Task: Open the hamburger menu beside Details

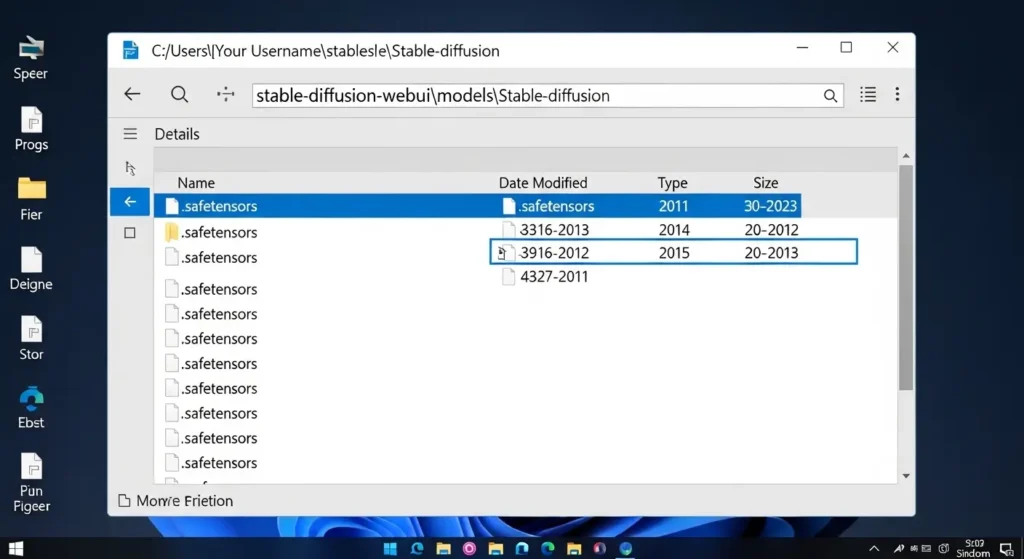Action: 130,134
